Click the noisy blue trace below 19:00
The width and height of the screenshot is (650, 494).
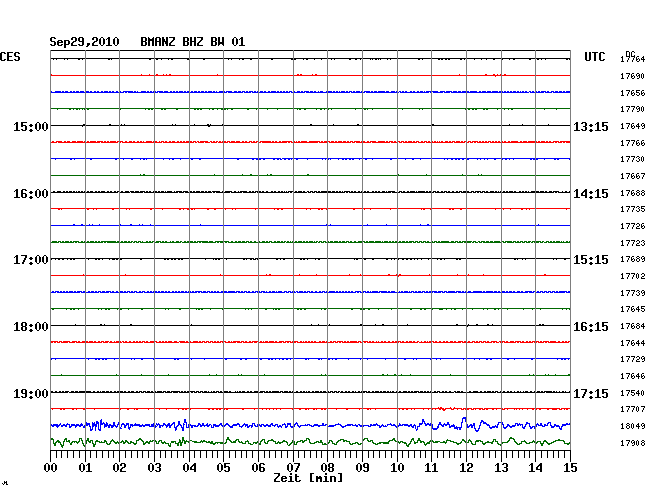click(x=310, y=425)
